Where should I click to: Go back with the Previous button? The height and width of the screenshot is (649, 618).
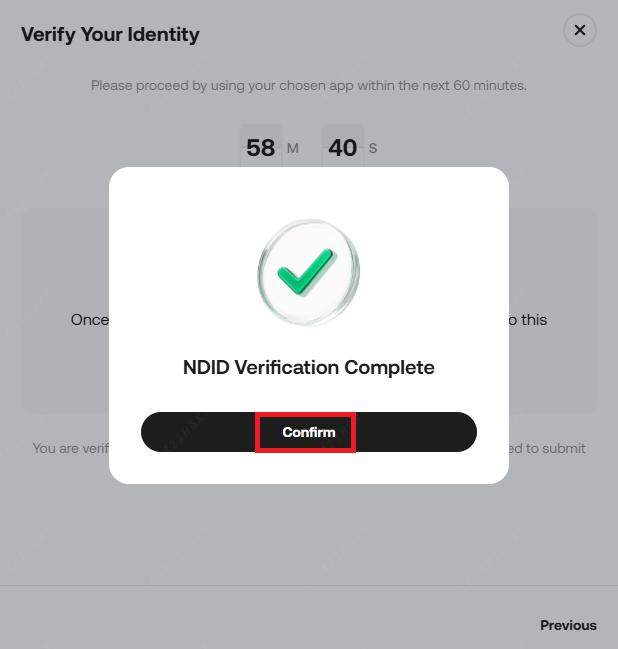coord(568,625)
